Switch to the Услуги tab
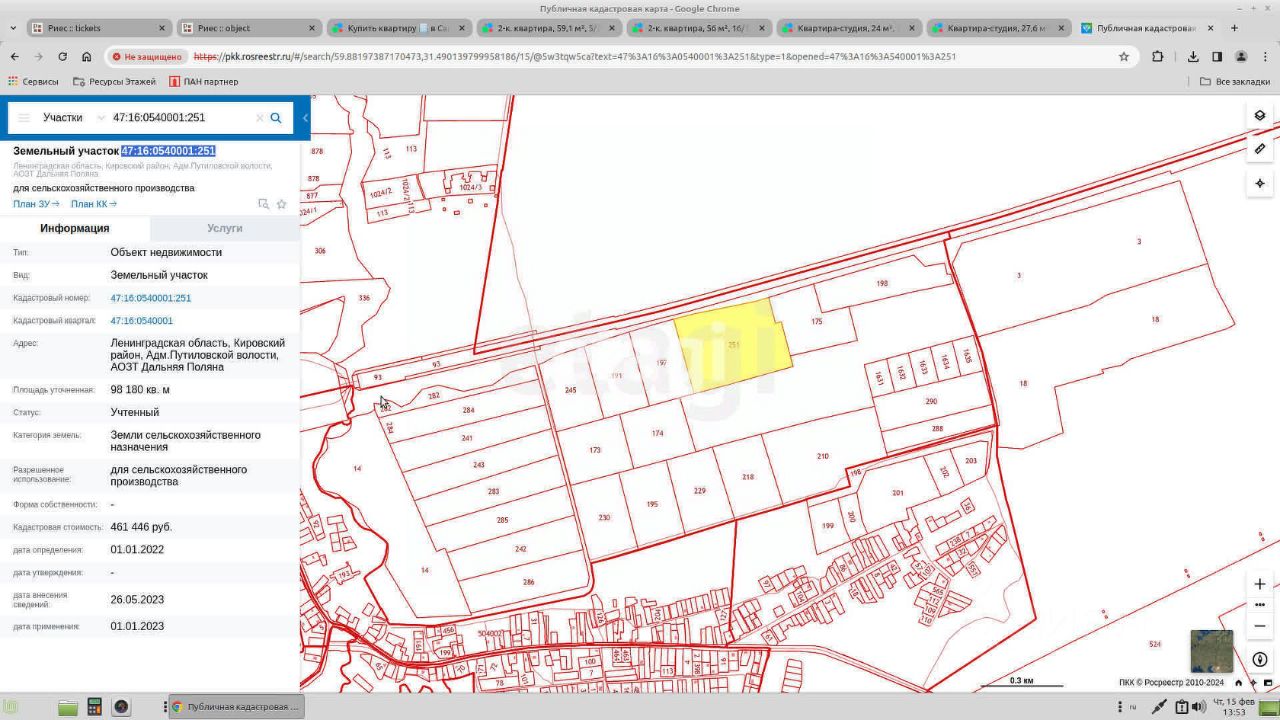This screenshot has width=1280, height=720. click(224, 228)
